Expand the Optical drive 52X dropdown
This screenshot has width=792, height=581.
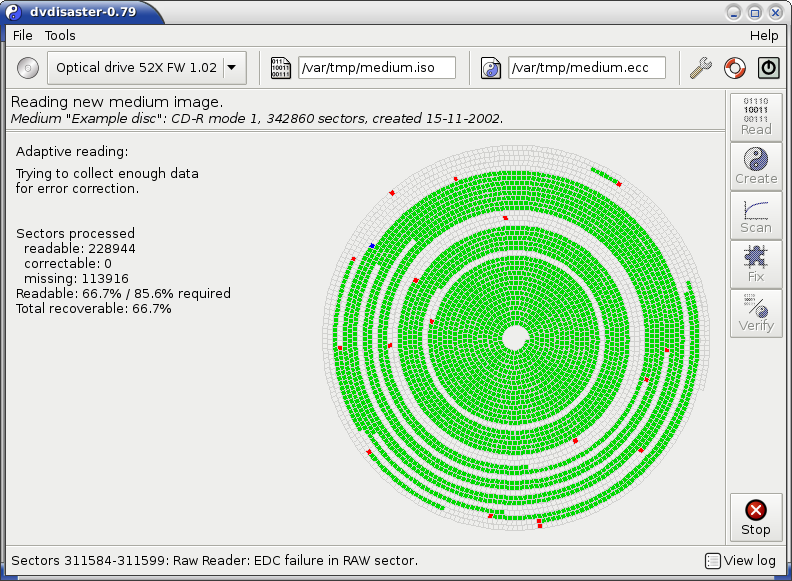(x=232, y=68)
